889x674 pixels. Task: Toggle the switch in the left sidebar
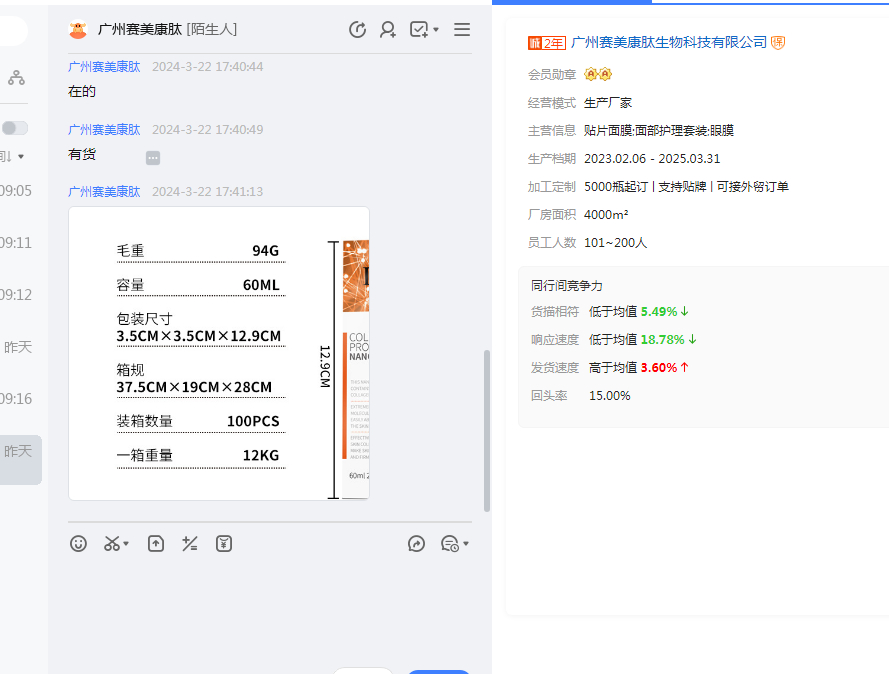click(15, 128)
